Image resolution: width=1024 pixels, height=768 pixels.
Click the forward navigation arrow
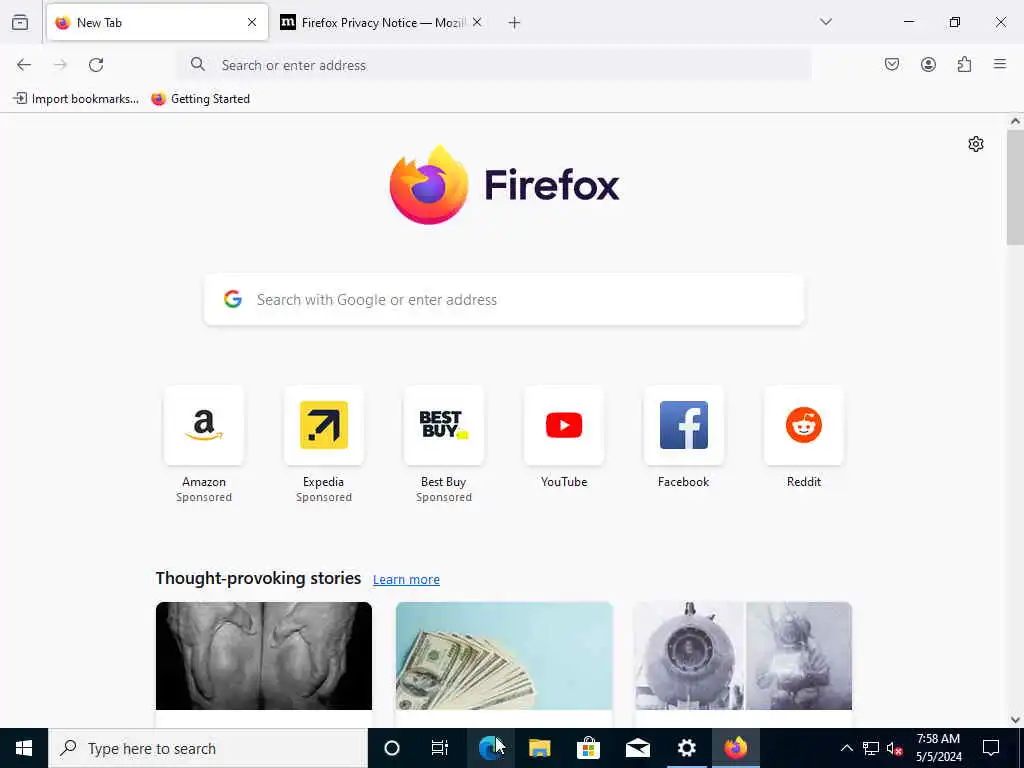[60, 65]
